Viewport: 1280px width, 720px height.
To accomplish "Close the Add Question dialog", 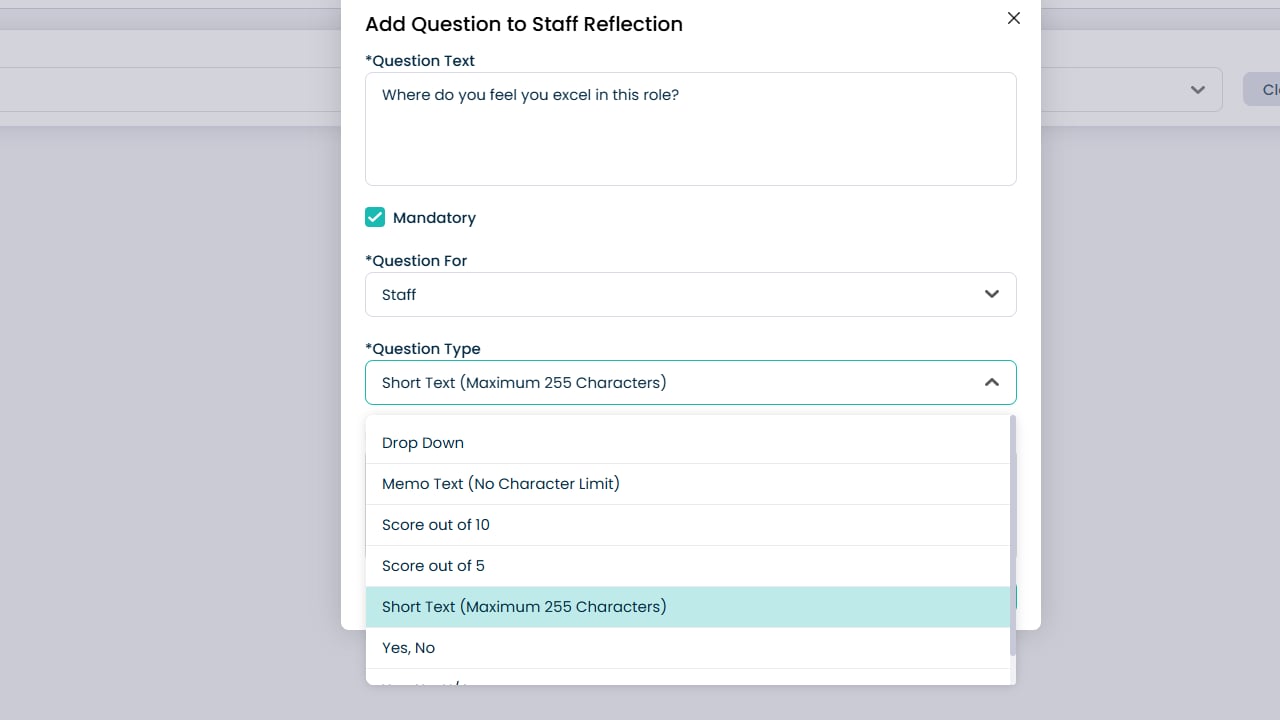I will click(x=1014, y=18).
